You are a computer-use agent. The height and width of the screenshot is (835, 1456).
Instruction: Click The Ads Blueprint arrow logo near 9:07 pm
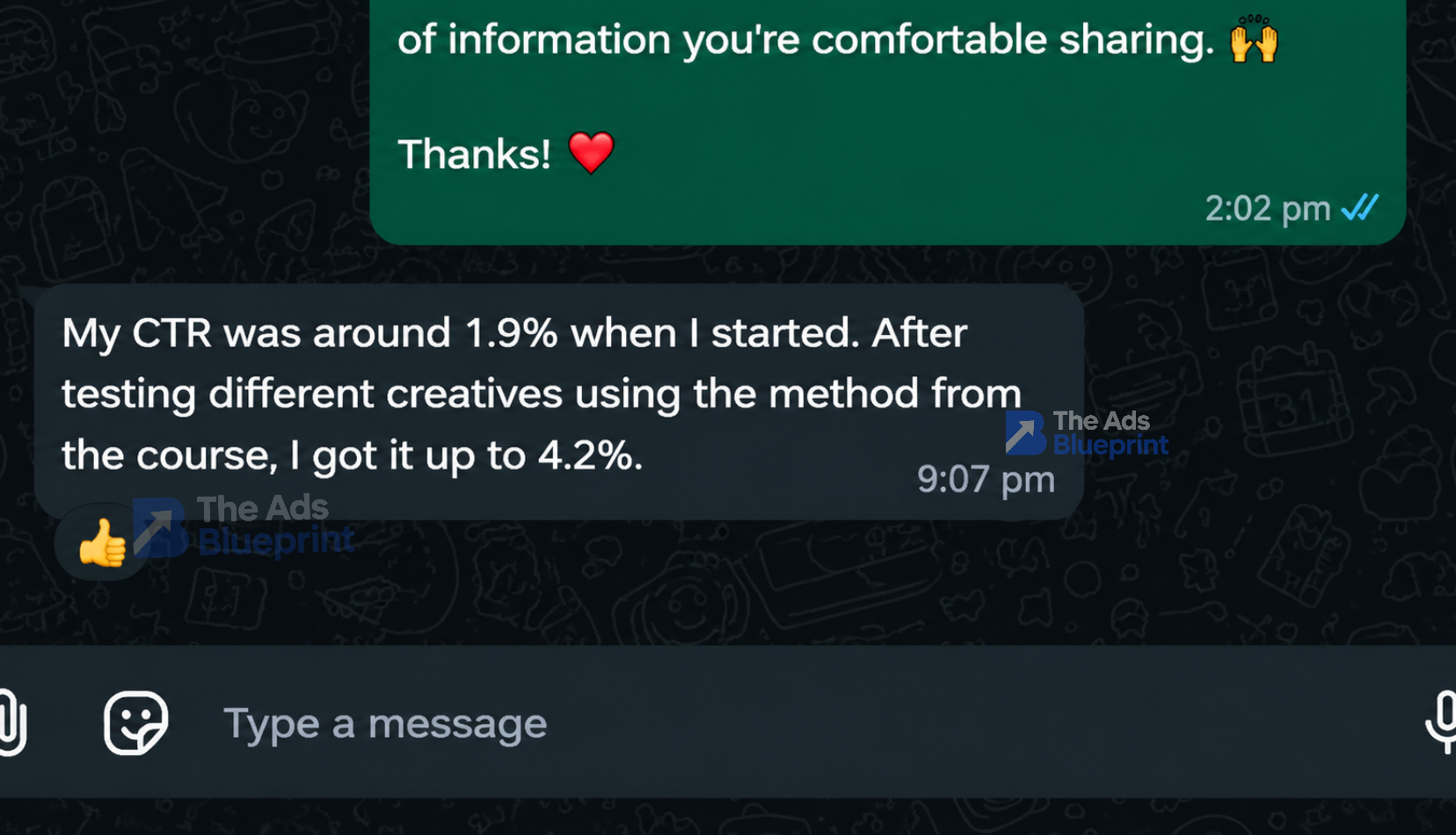1024,432
